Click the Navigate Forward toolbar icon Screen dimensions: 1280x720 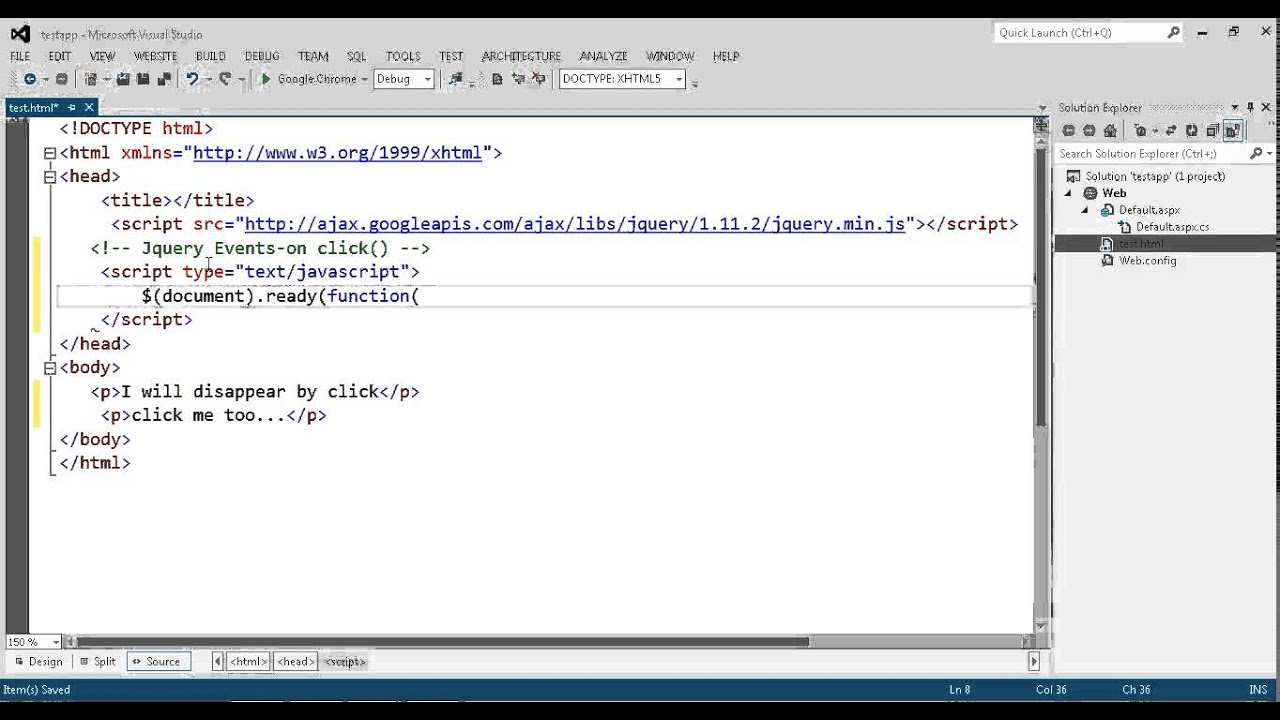(62, 79)
